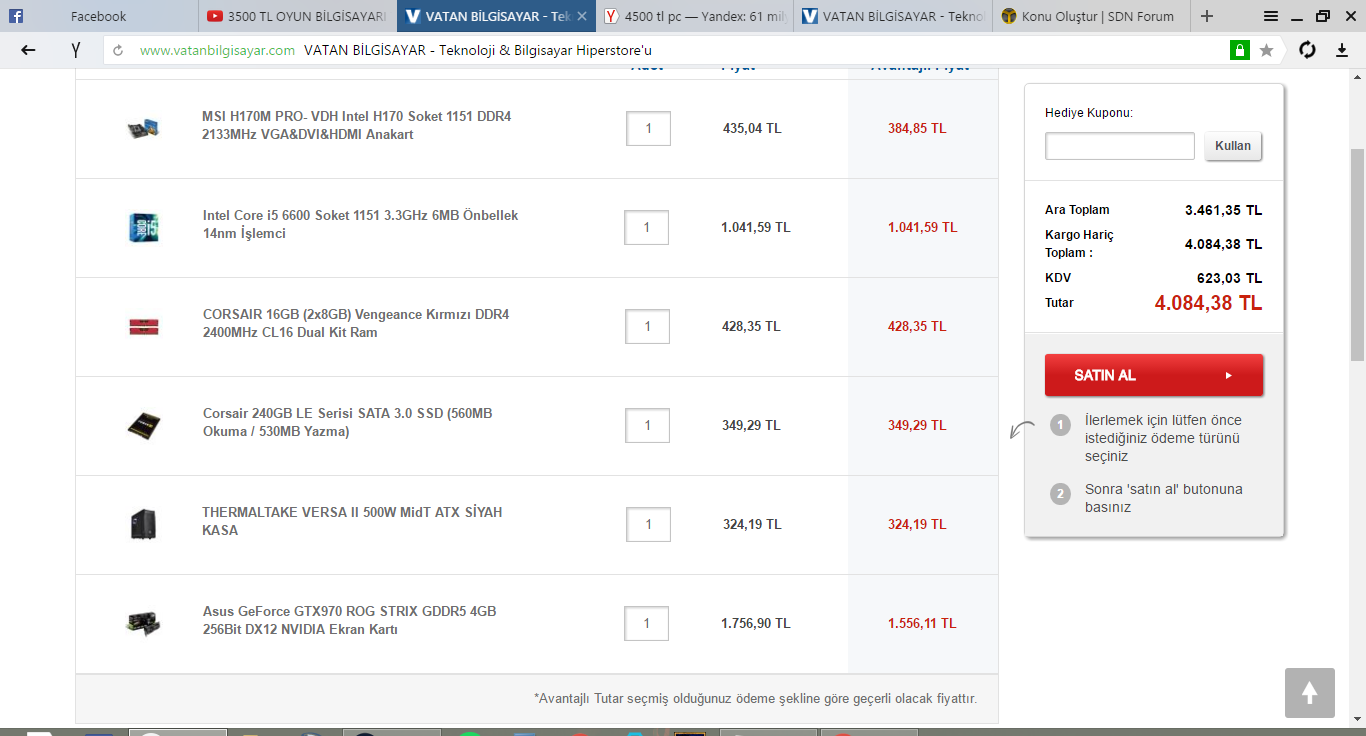1366x736 pixels.
Task: Switch to the 3500 TL OYUN BİLGİSAYARI tab
Action: click(298, 16)
